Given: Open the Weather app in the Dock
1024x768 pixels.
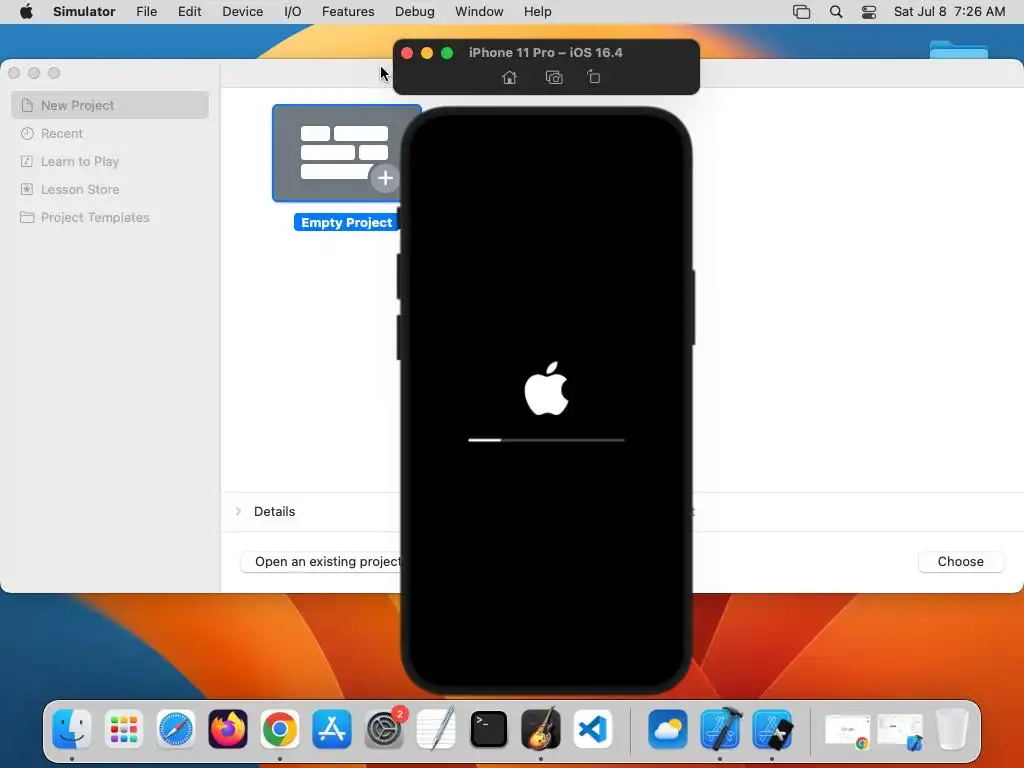Looking at the screenshot, I should click(668, 729).
